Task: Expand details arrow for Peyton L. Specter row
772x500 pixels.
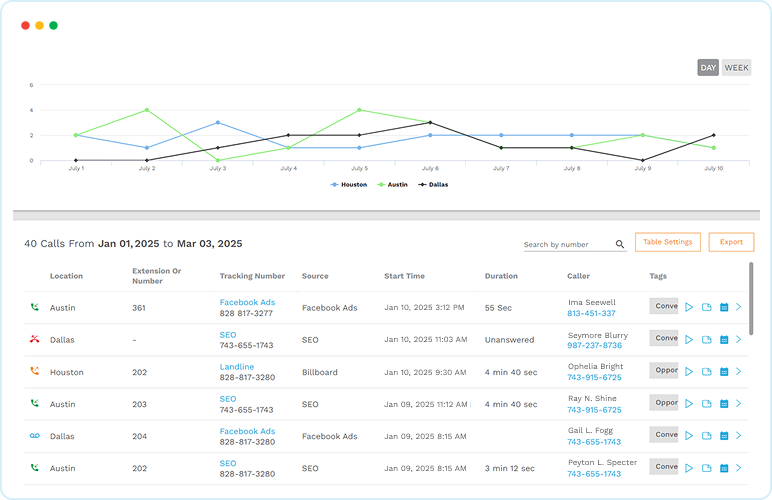Action: (x=739, y=468)
